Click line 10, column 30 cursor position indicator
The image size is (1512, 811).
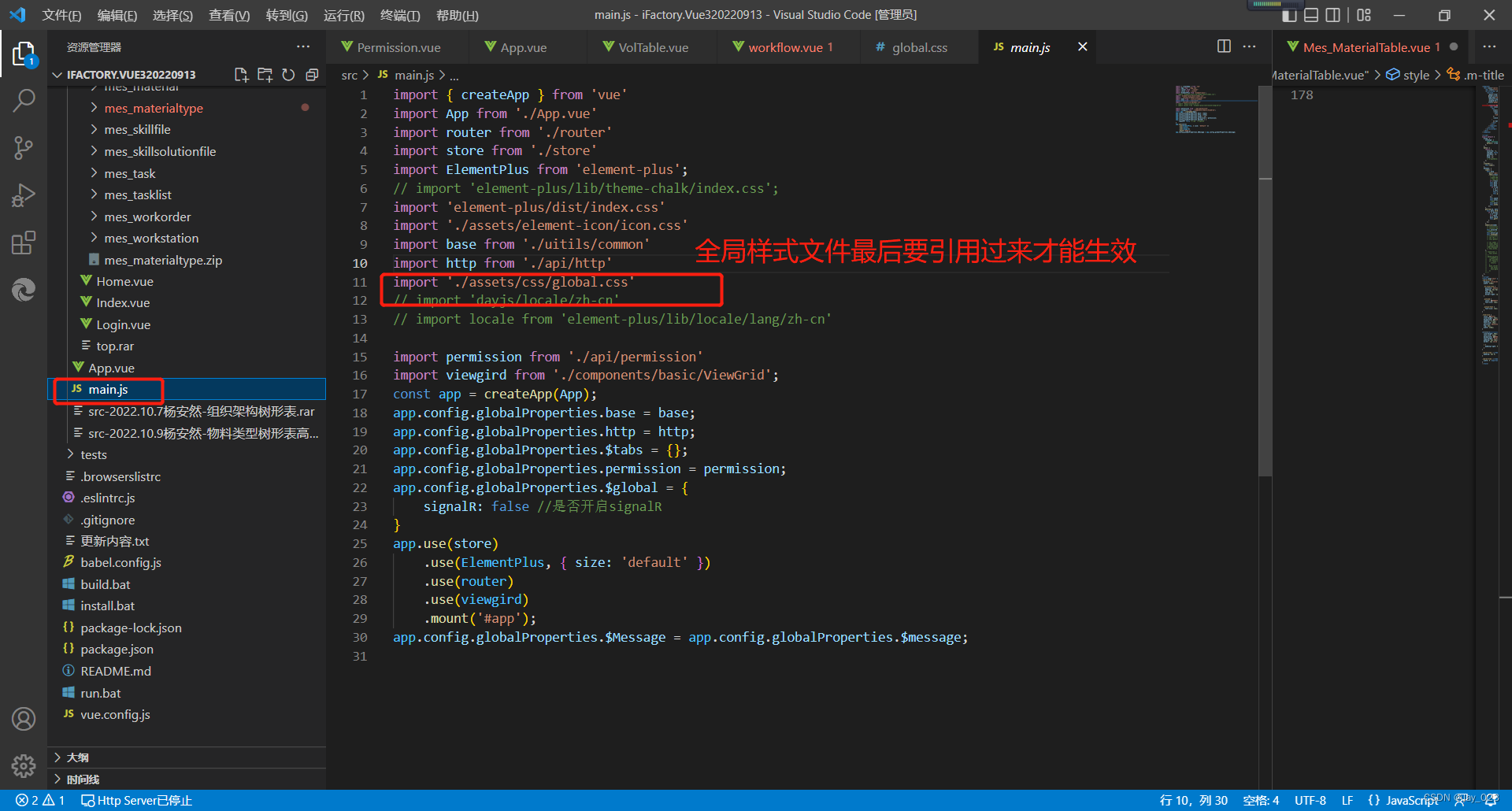coord(1193,801)
